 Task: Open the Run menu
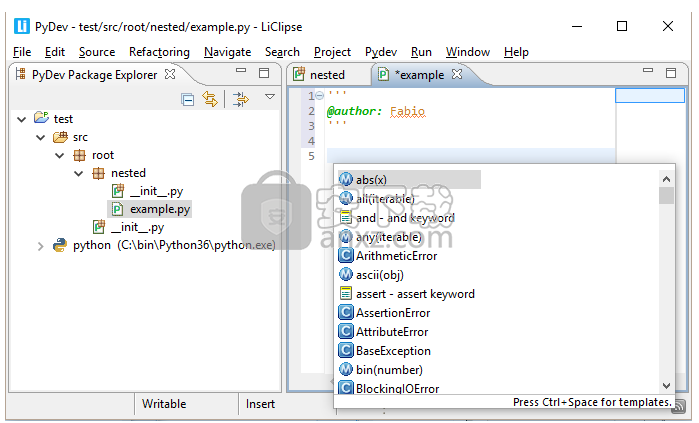421,52
